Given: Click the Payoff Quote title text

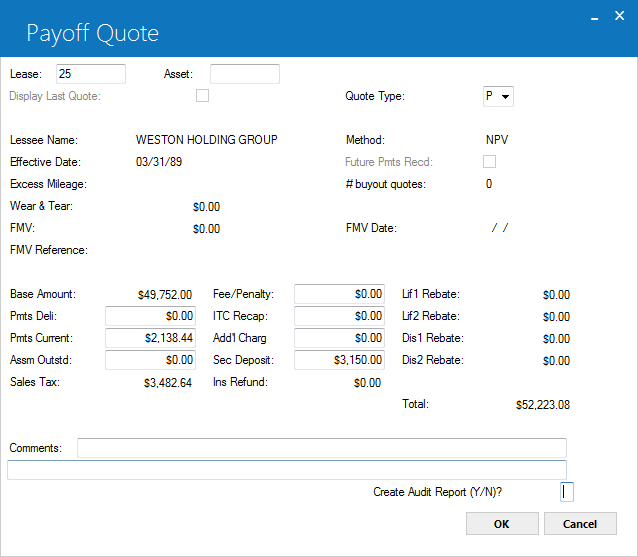Looking at the screenshot, I should pos(93,33).
